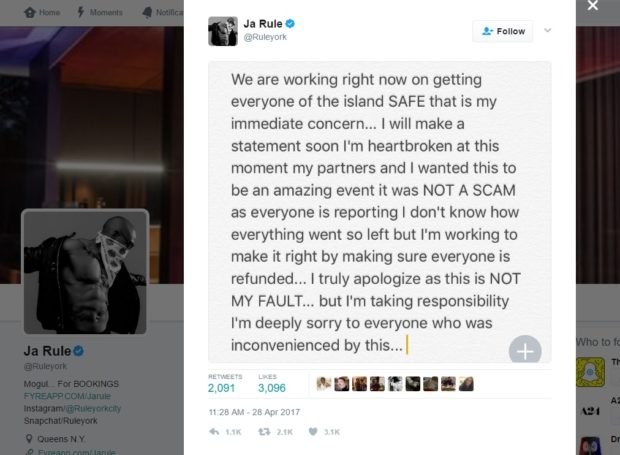Click the Snapchat ghost icon in suggestions

point(591,372)
